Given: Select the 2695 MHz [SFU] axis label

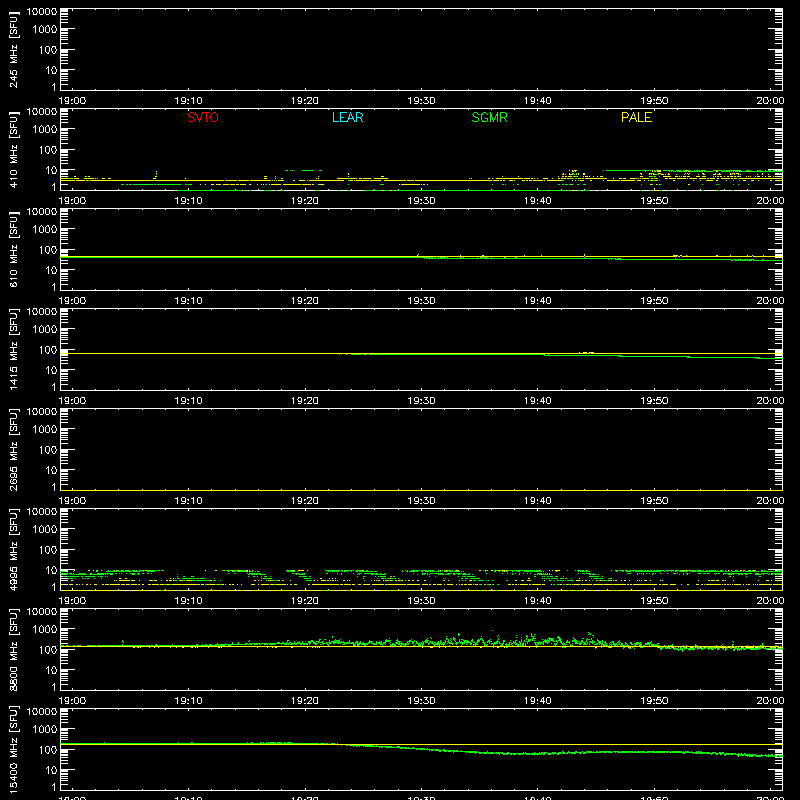Looking at the screenshot, I should pos(13,449).
